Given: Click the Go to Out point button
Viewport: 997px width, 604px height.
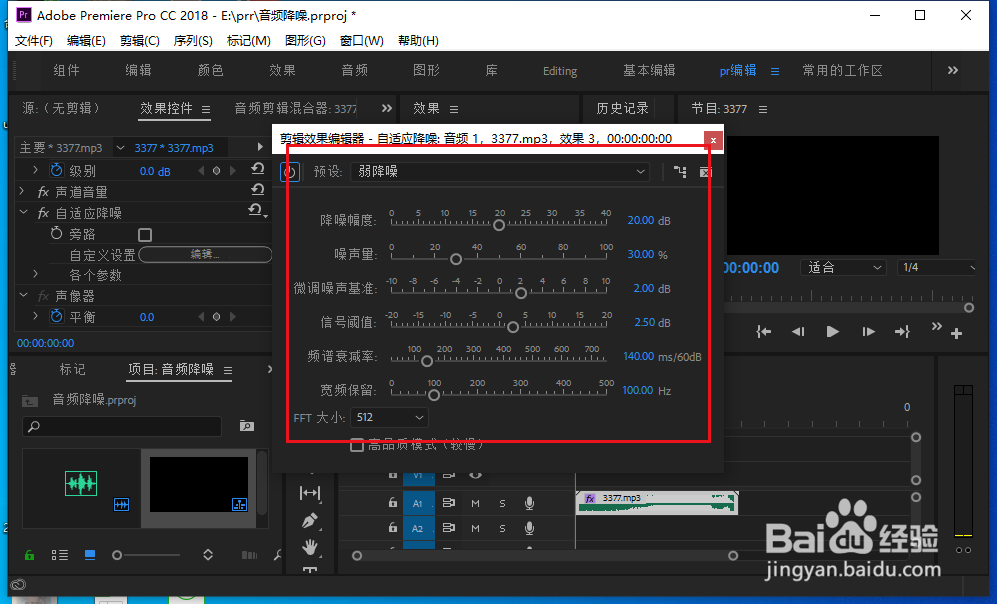Looking at the screenshot, I should [902, 331].
